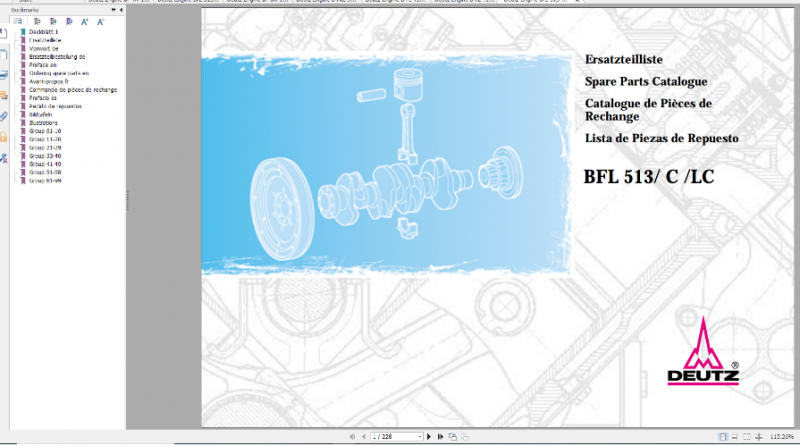Screen dimensions: 800x446
Task: Go to the first page
Action: click(352, 437)
